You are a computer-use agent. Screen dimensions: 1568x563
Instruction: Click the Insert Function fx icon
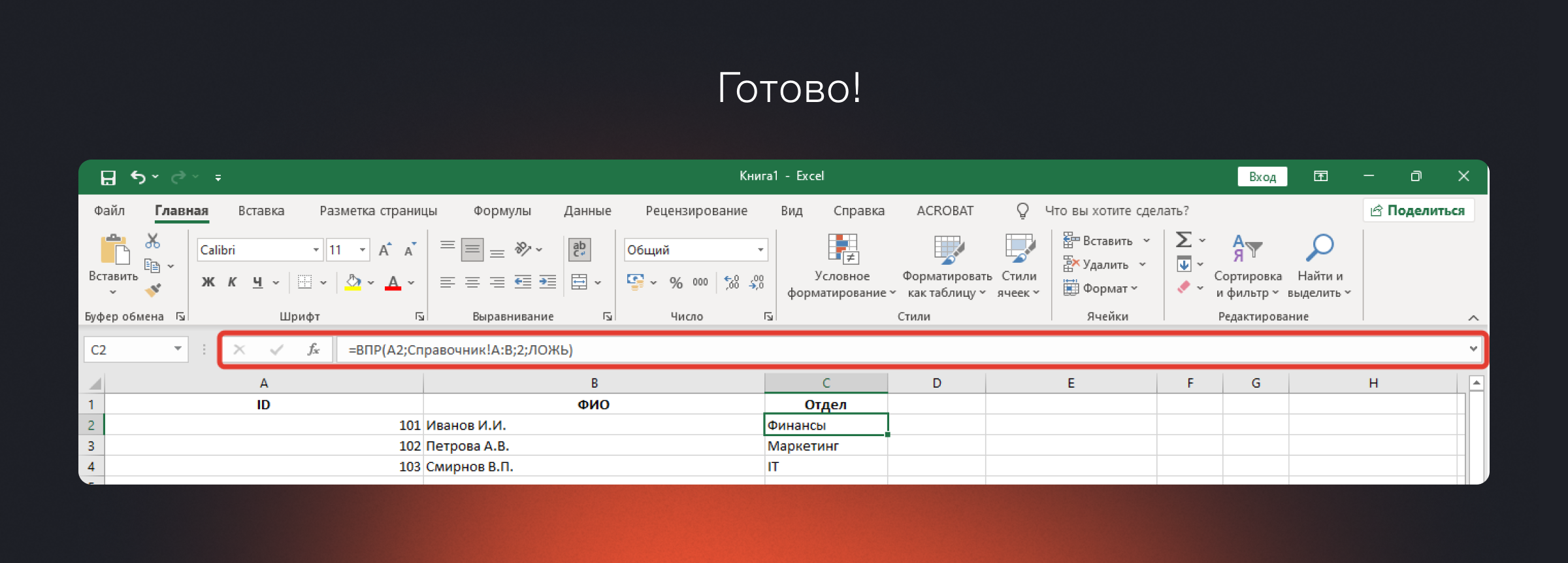pyautogui.click(x=313, y=350)
